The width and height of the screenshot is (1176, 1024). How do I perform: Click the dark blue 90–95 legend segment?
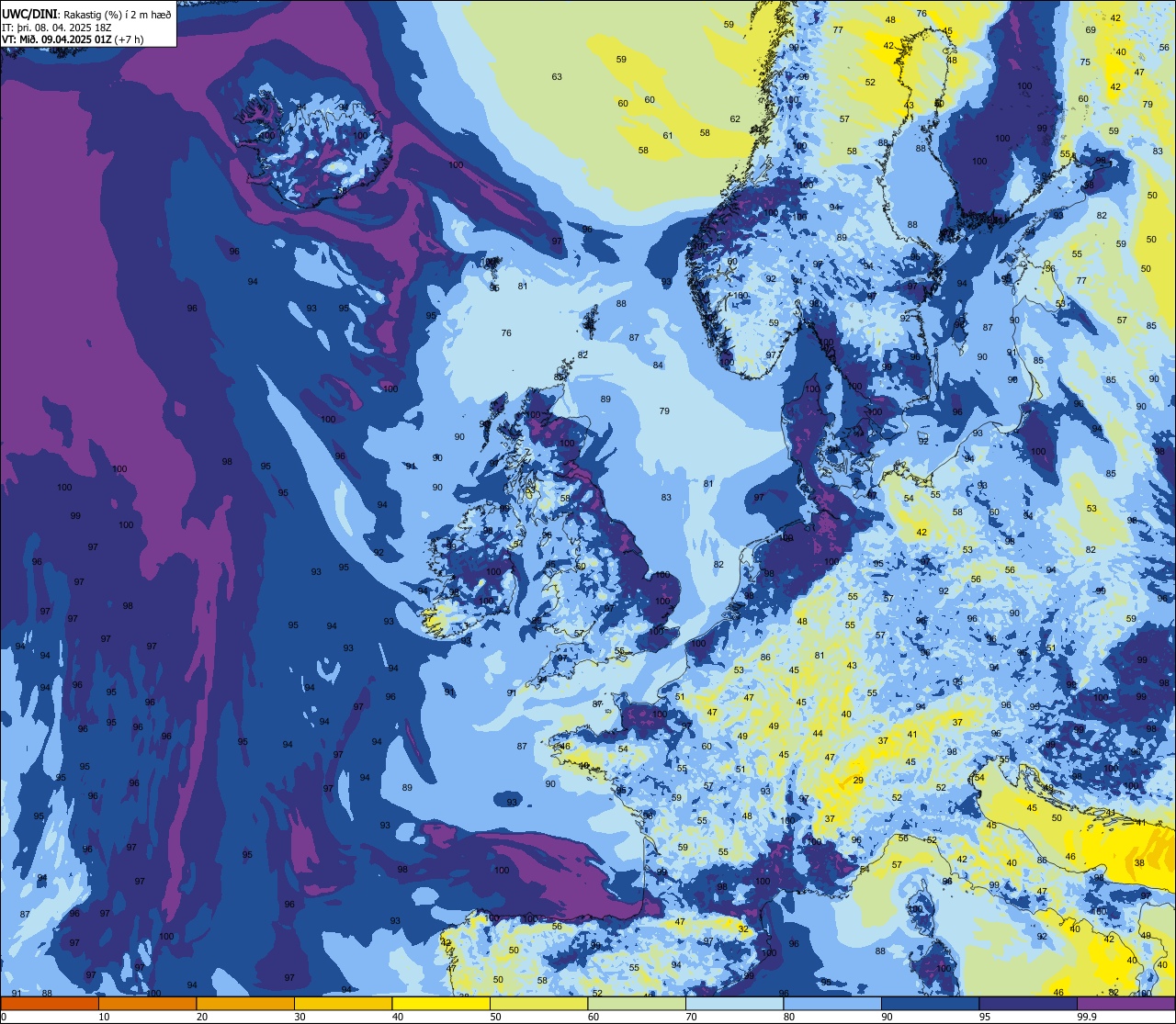(930, 1003)
